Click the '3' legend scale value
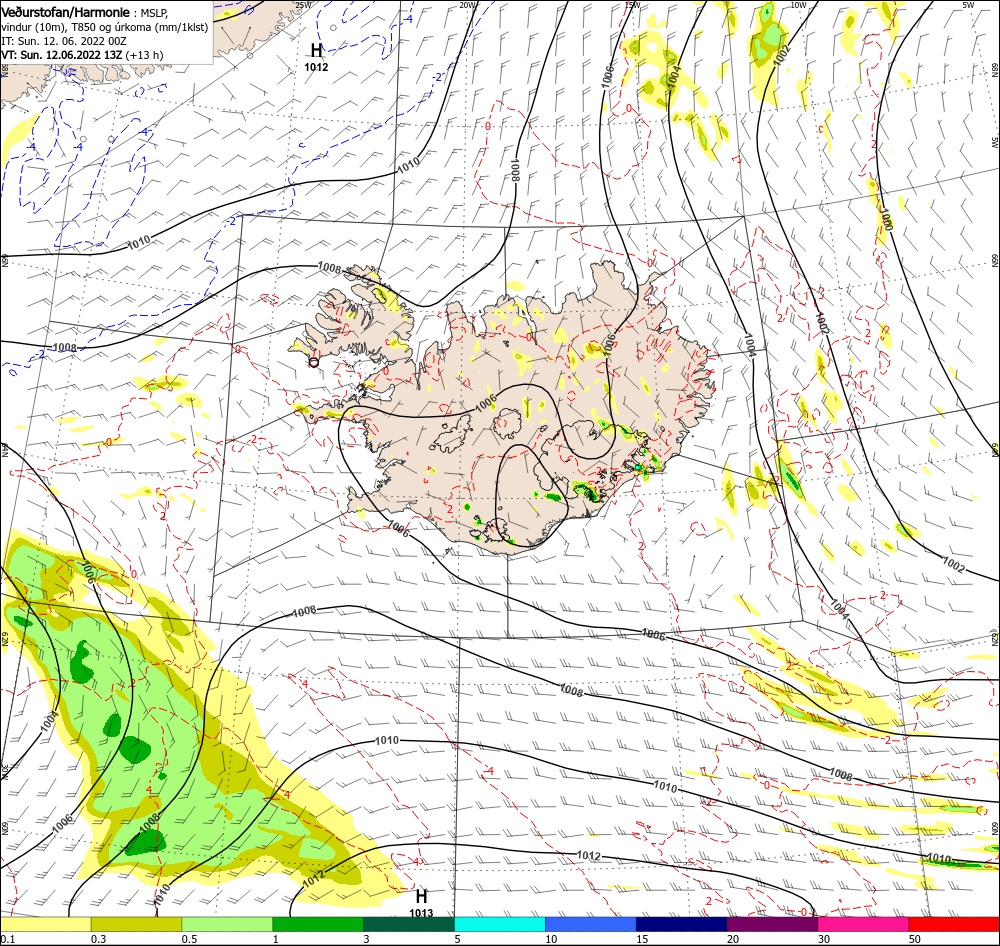The image size is (1000, 946). [x=367, y=939]
